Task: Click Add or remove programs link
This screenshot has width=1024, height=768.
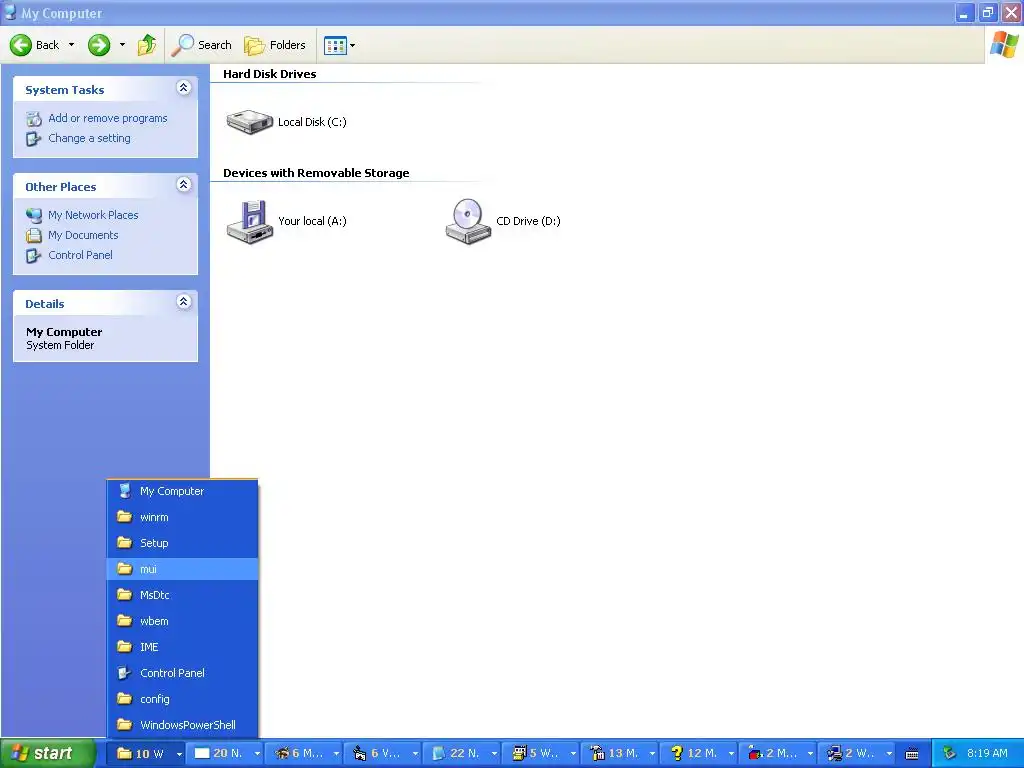Action: click(x=108, y=118)
